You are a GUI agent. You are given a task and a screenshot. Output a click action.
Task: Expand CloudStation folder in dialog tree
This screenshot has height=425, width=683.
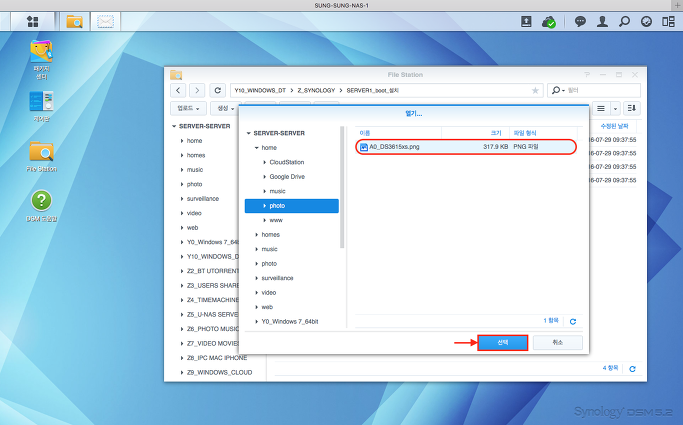(264, 162)
